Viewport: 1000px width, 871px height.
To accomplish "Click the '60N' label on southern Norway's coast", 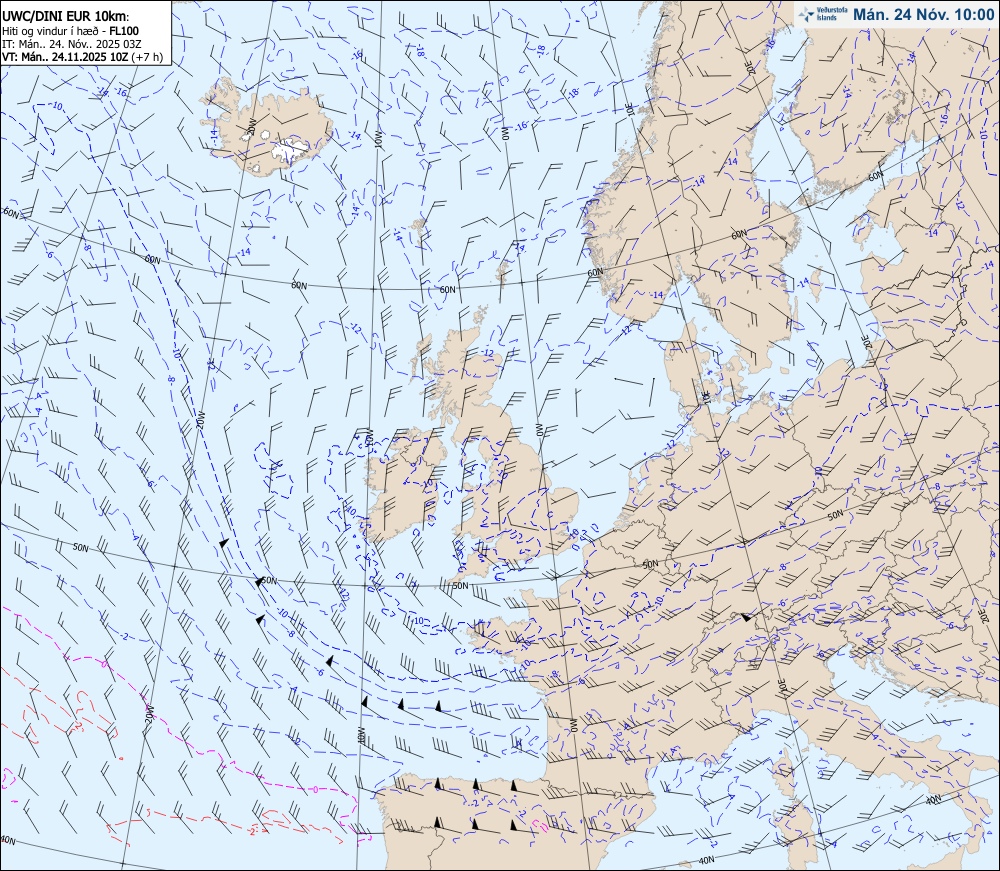I will [594, 272].
